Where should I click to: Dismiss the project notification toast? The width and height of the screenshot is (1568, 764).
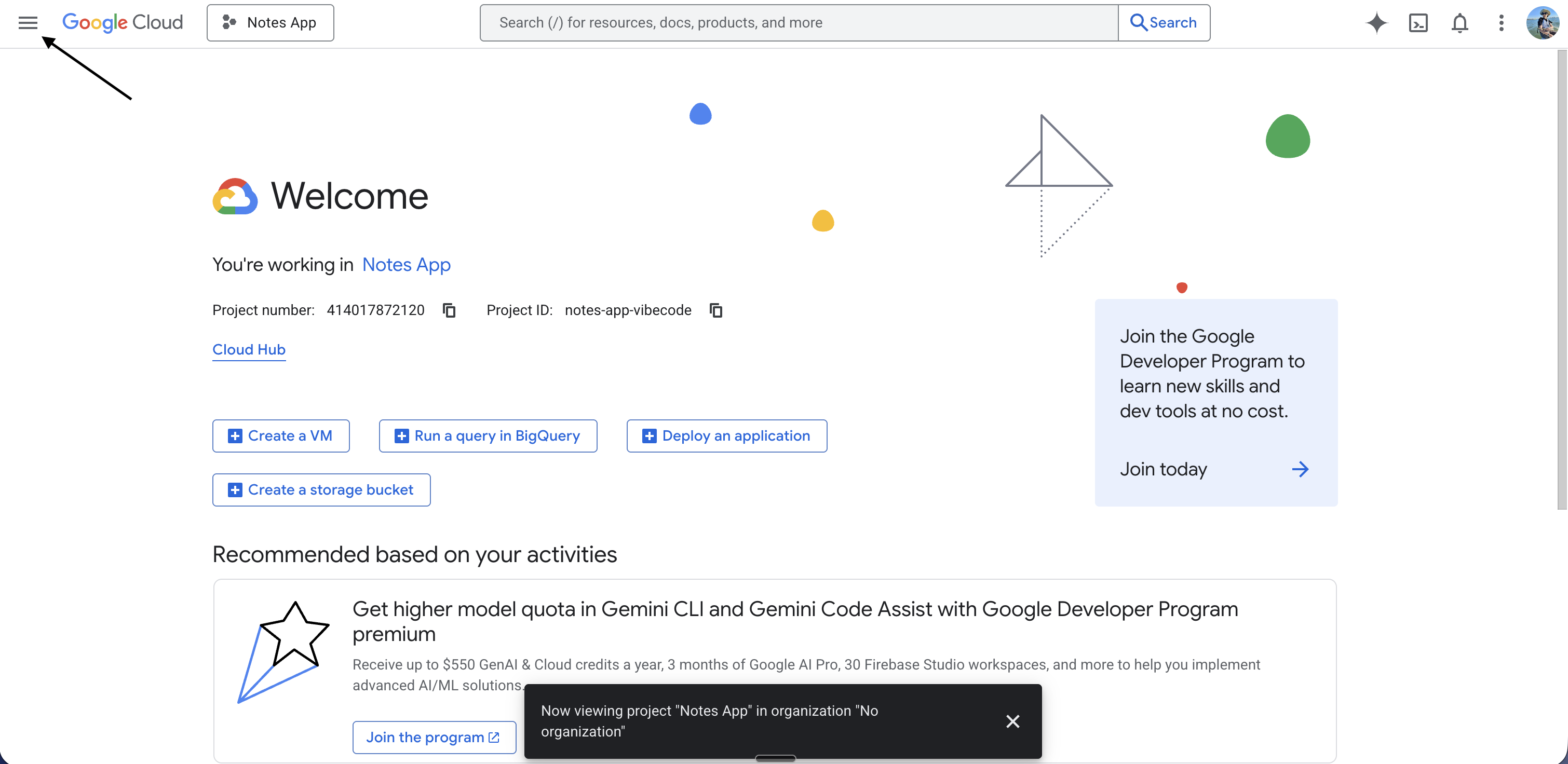(x=1012, y=721)
